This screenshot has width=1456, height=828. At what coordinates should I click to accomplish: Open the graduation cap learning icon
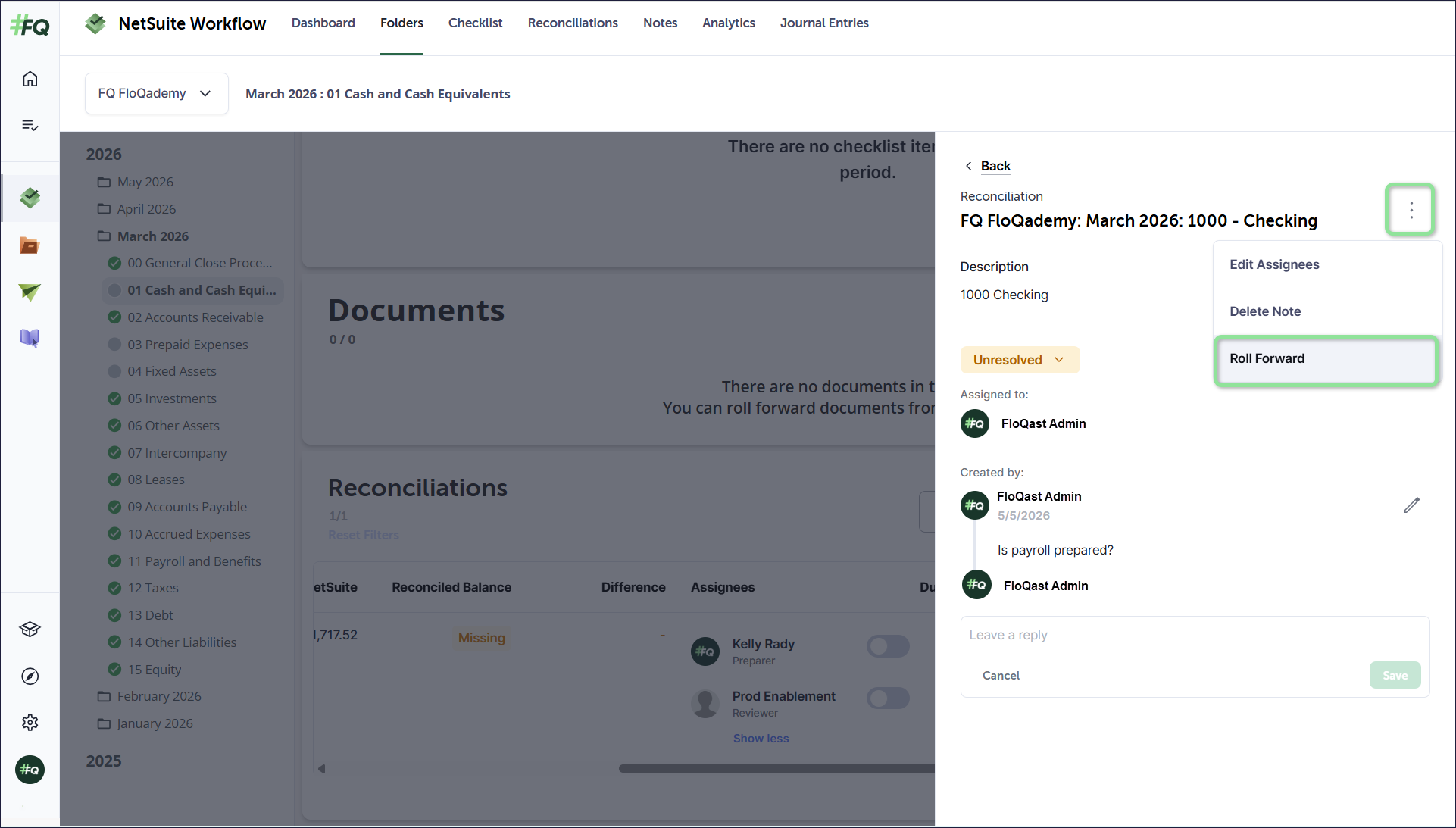30,629
